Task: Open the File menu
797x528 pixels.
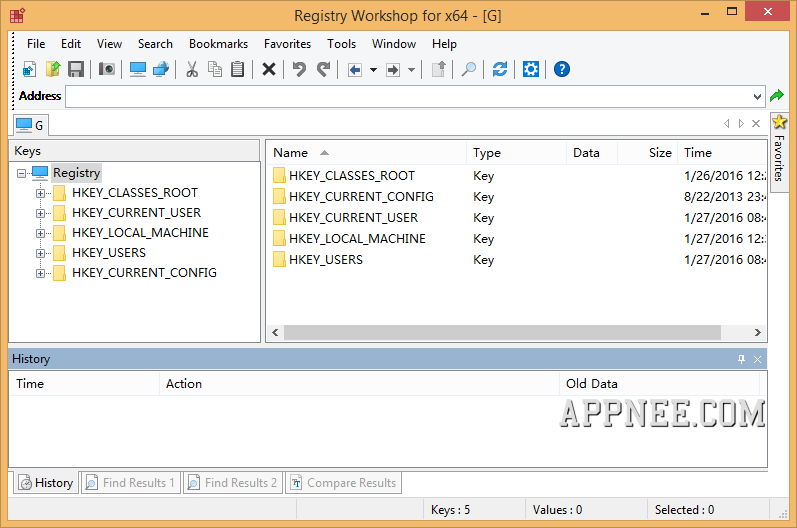Action: pyautogui.click(x=36, y=44)
